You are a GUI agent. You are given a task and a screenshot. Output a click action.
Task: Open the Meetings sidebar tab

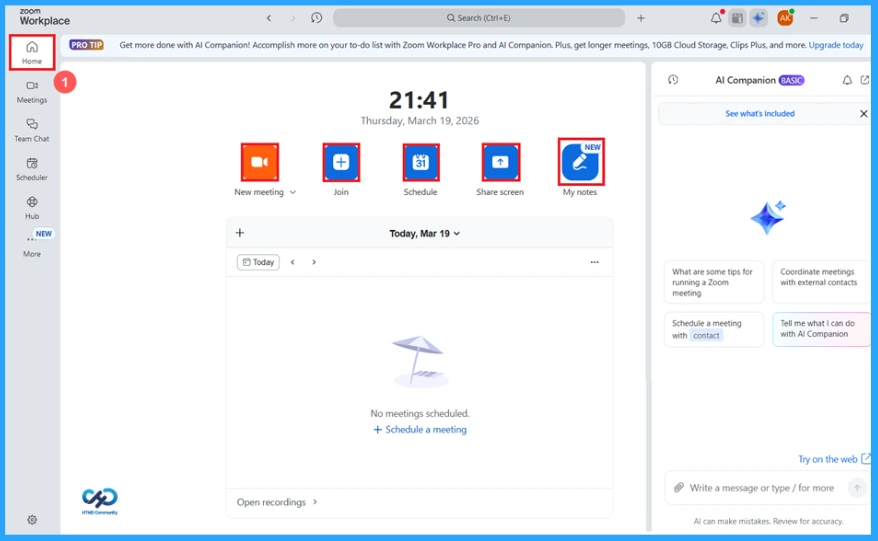pyautogui.click(x=32, y=92)
